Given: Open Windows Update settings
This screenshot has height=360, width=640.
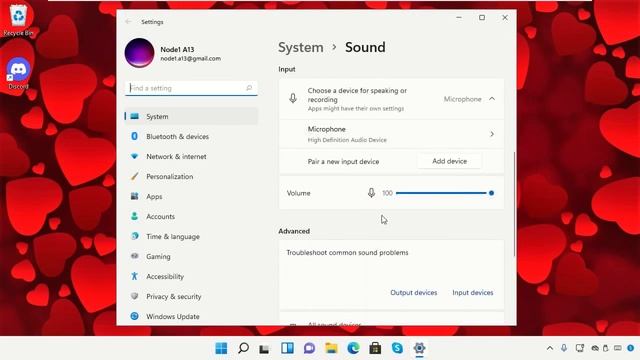Looking at the screenshot, I should pos(191,316).
